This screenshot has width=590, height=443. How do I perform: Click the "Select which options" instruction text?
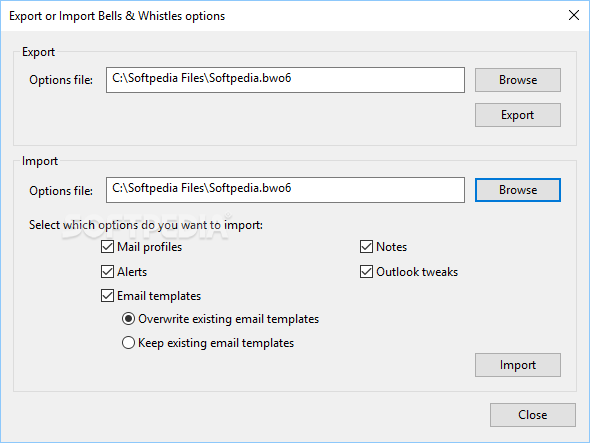coord(146,225)
